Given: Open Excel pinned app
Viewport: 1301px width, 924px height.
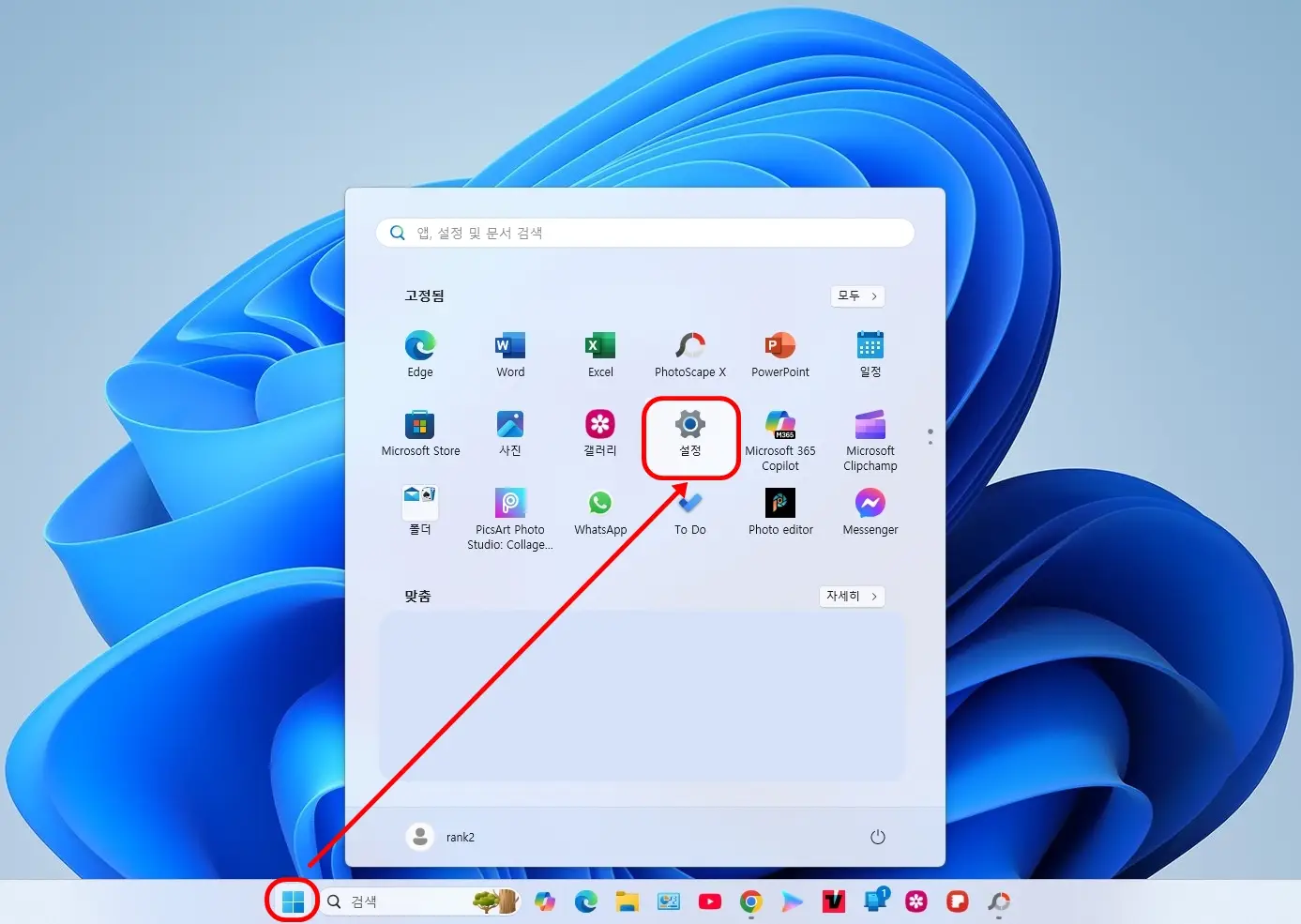Looking at the screenshot, I should (x=600, y=354).
